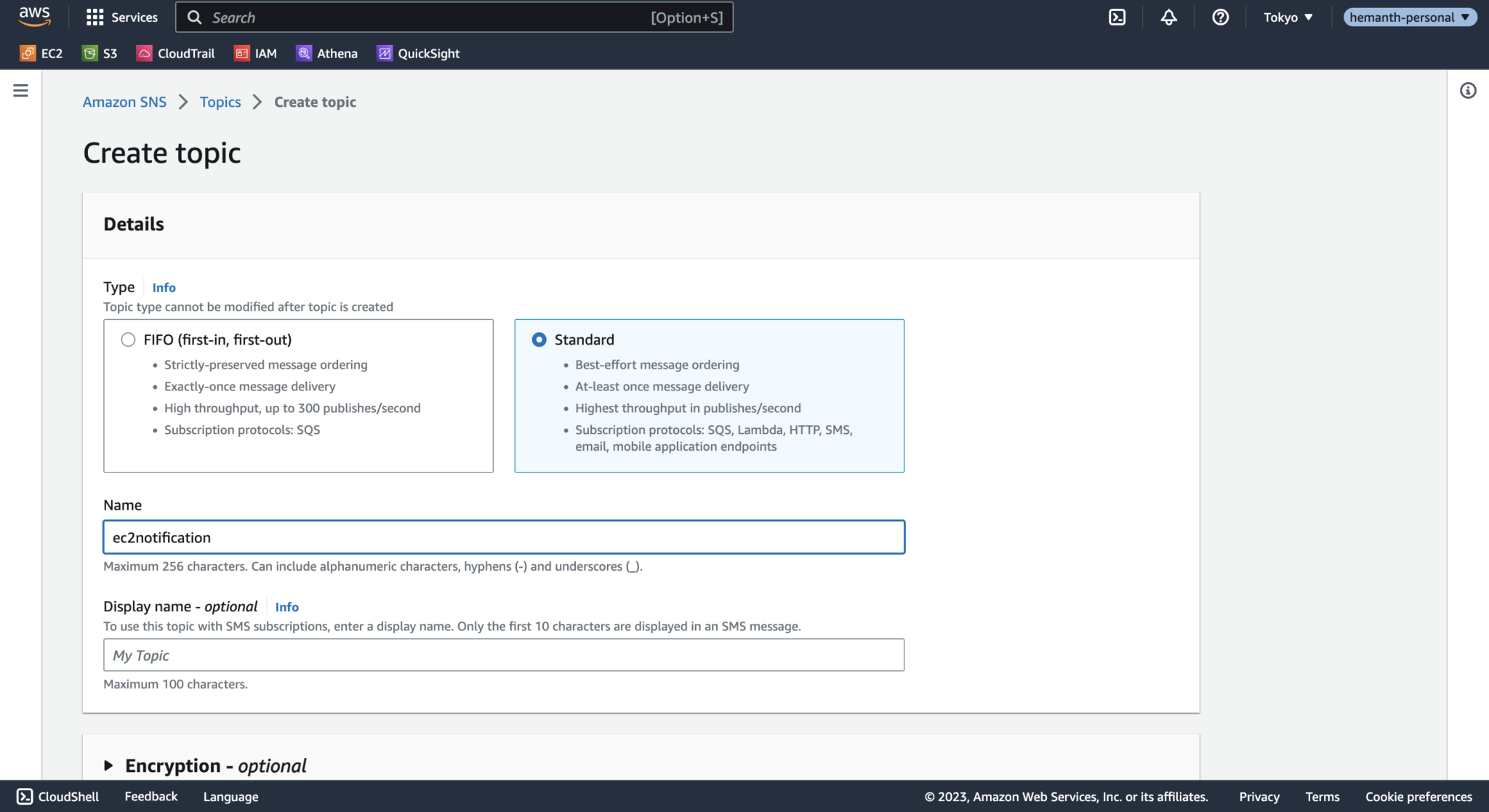This screenshot has width=1489, height=812.
Task: Open CloudTrail from the favorites bar
Action: (175, 53)
